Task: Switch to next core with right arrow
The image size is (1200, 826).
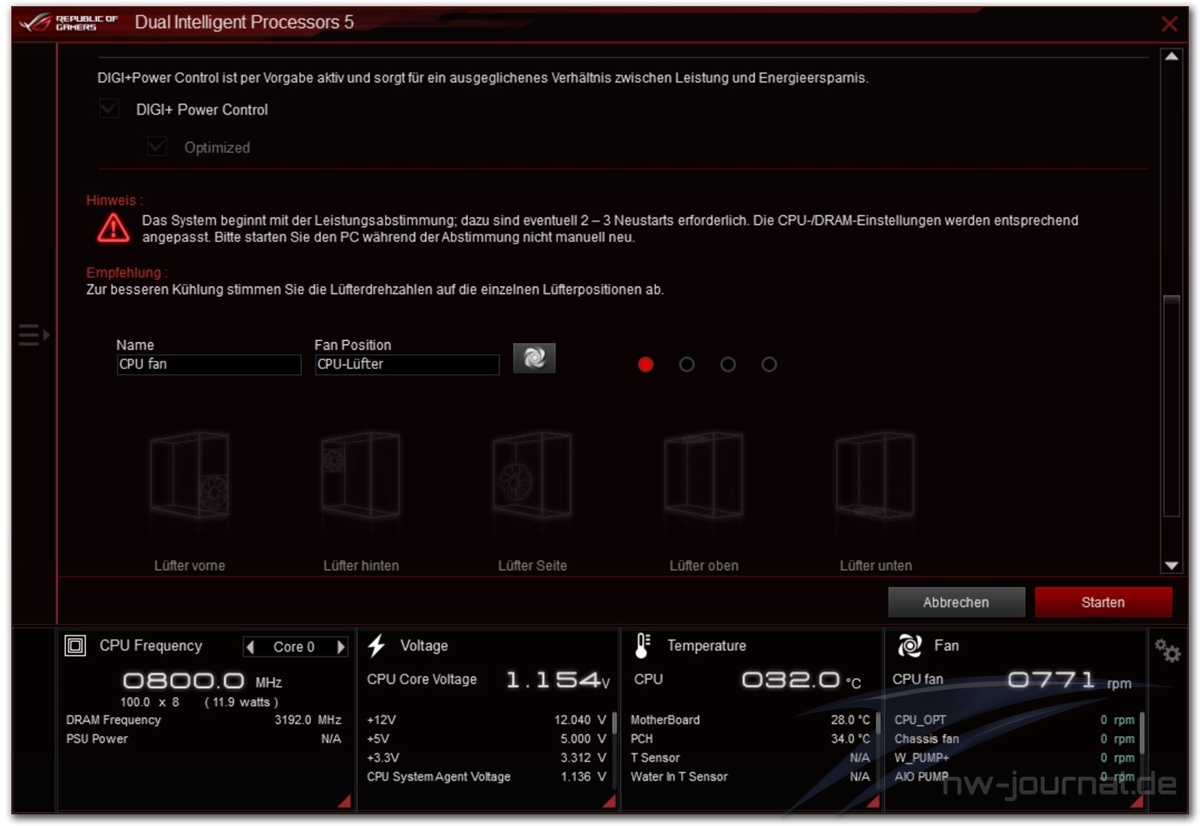Action: (x=341, y=647)
